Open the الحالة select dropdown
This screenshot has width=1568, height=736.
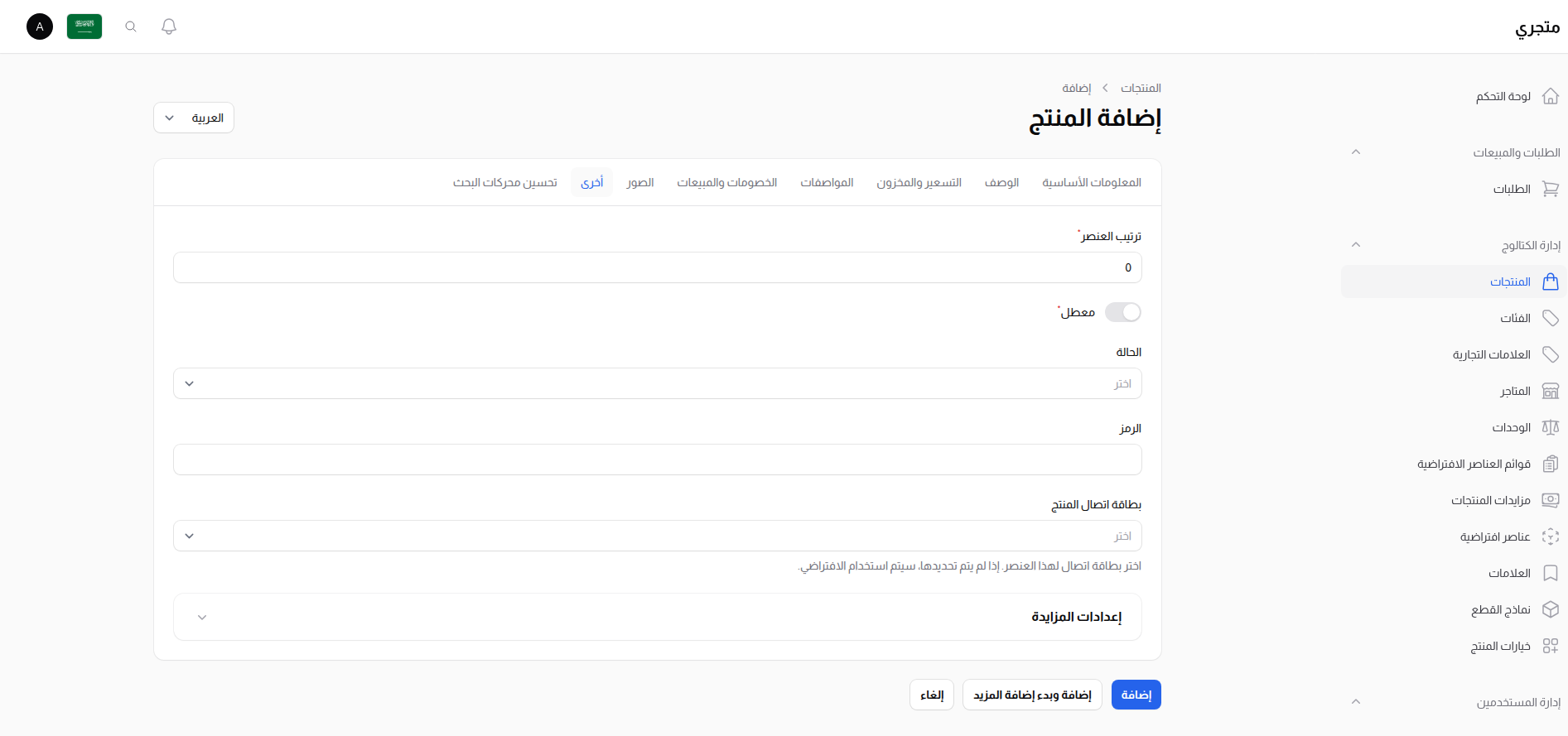click(x=658, y=383)
